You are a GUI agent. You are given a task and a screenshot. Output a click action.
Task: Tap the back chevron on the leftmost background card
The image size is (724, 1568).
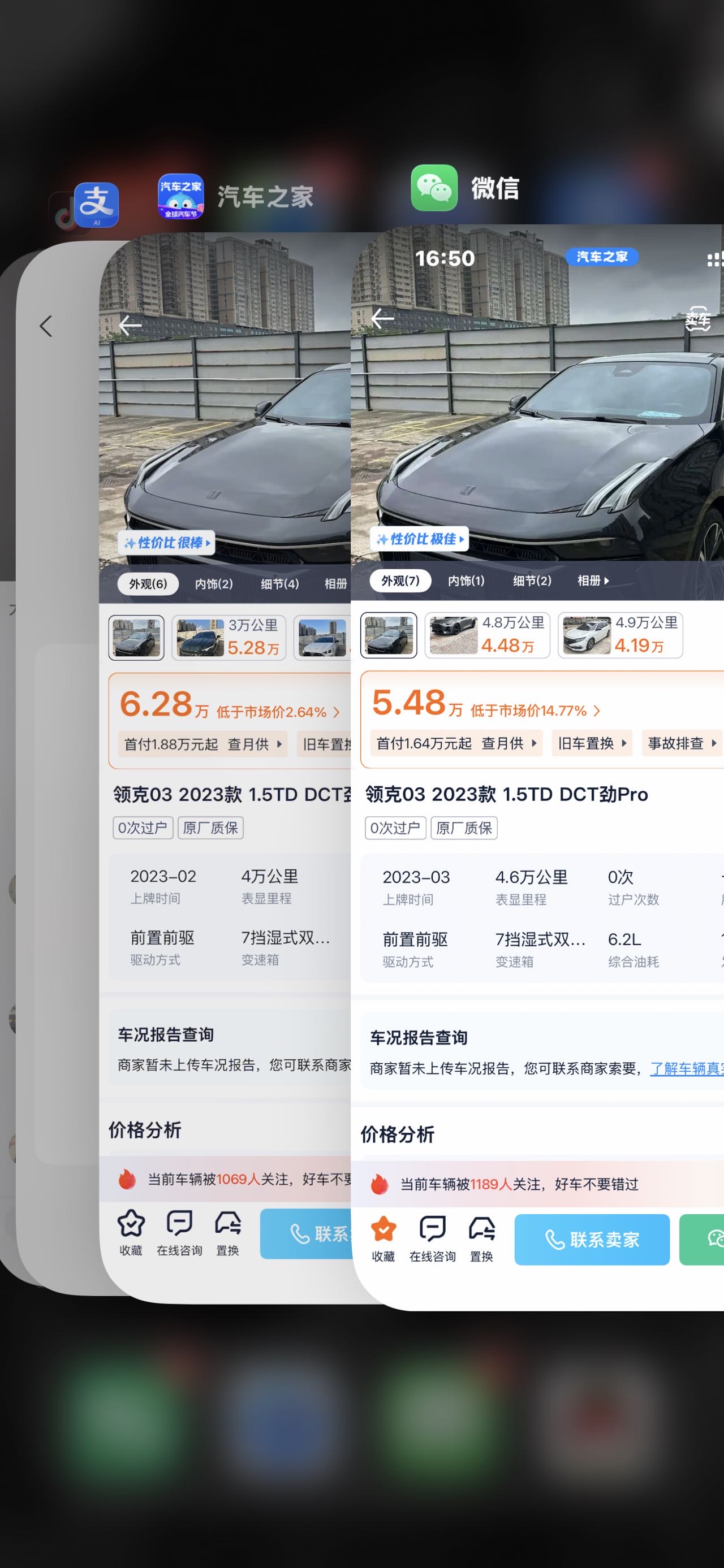46,326
